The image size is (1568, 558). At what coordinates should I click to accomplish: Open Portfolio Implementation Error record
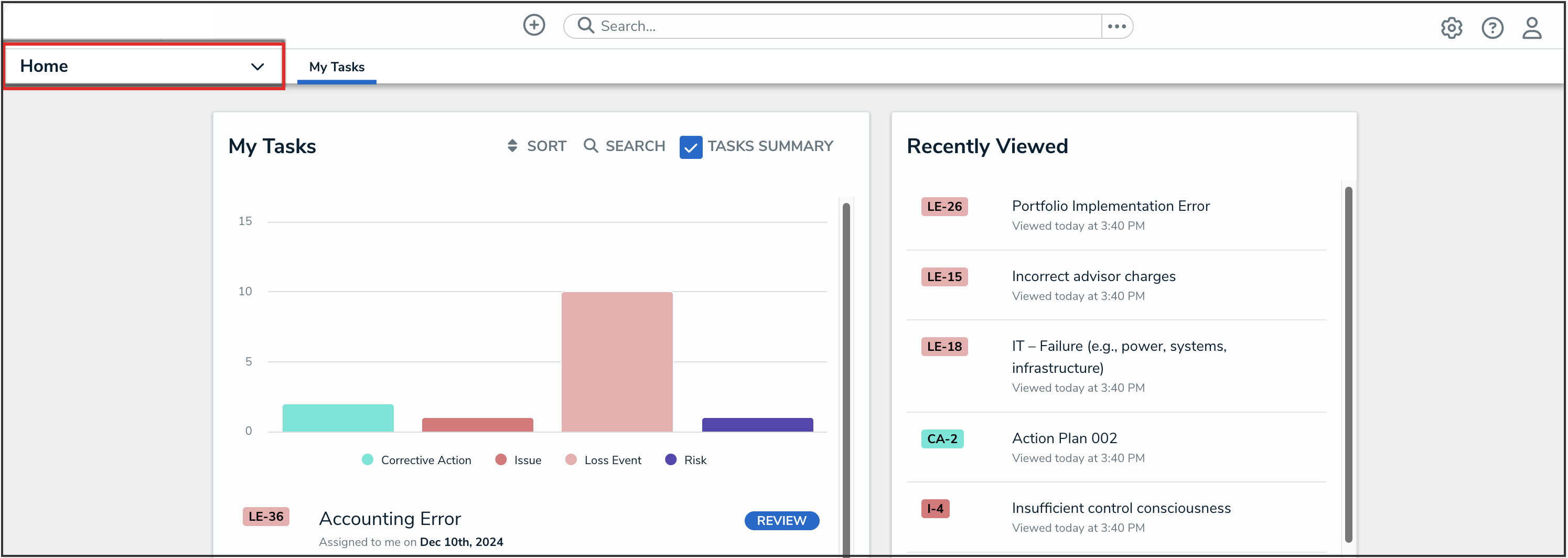pos(1110,206)
